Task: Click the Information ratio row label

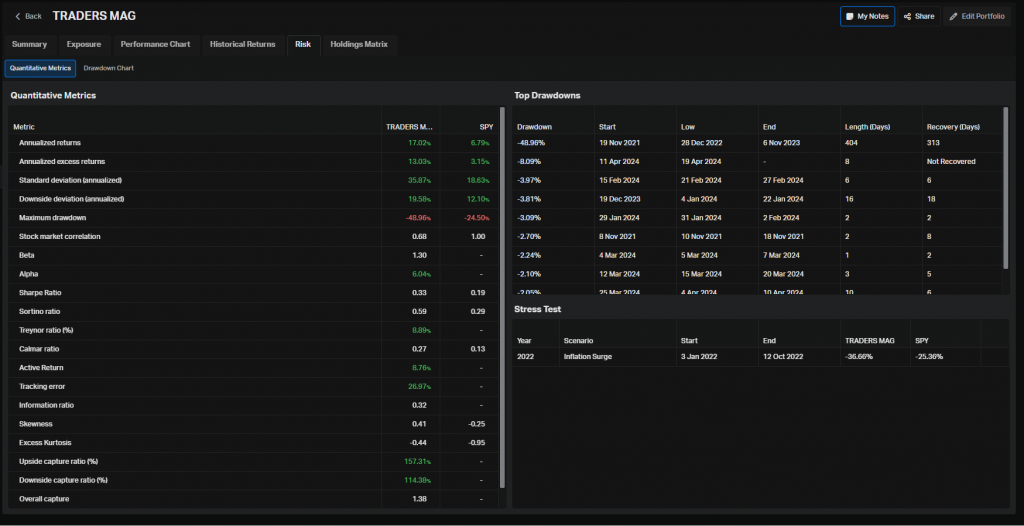Action: tap(46, 405)
